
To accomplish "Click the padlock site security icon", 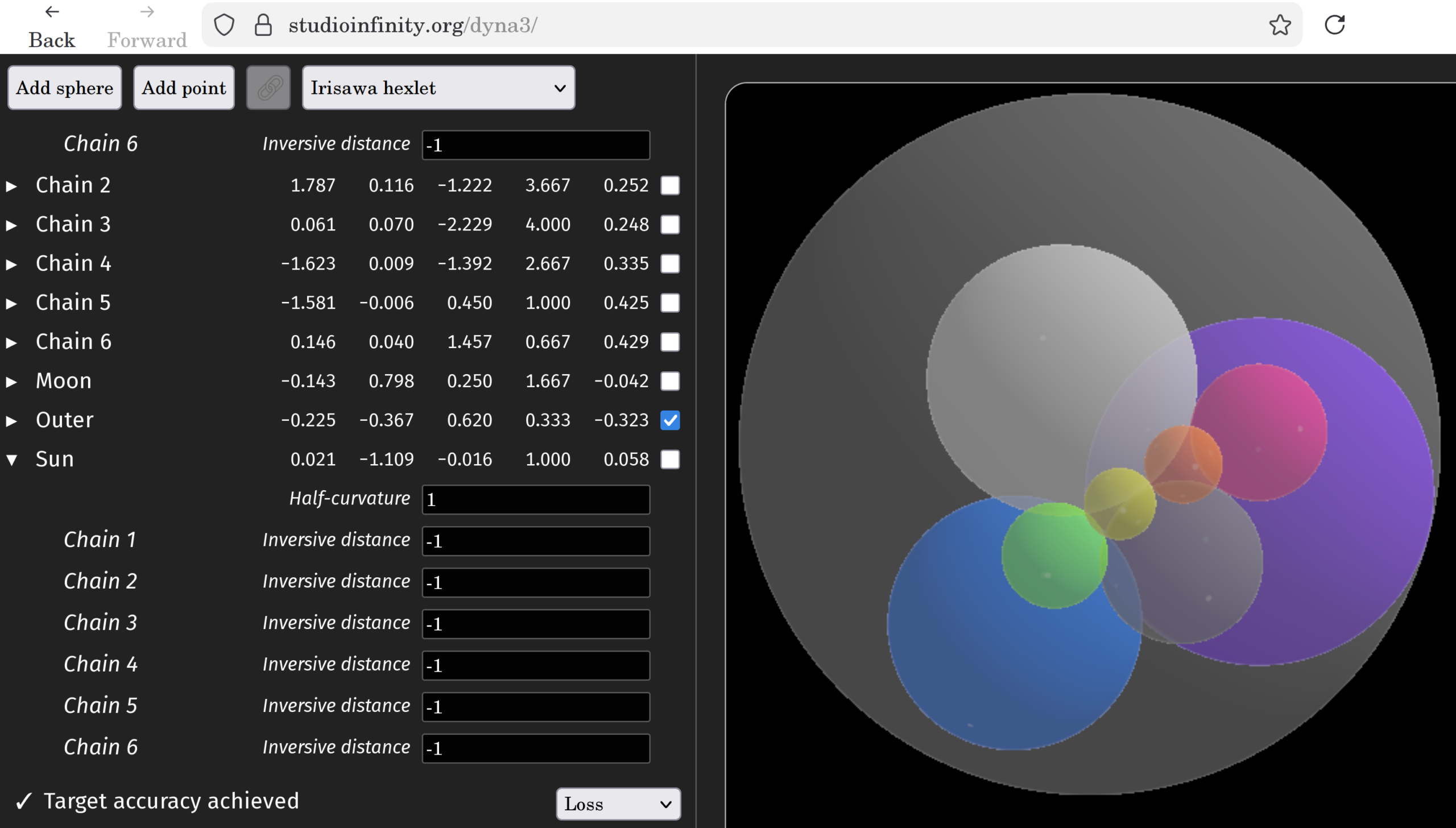I will pyautogui.click(x=263, y=25).
